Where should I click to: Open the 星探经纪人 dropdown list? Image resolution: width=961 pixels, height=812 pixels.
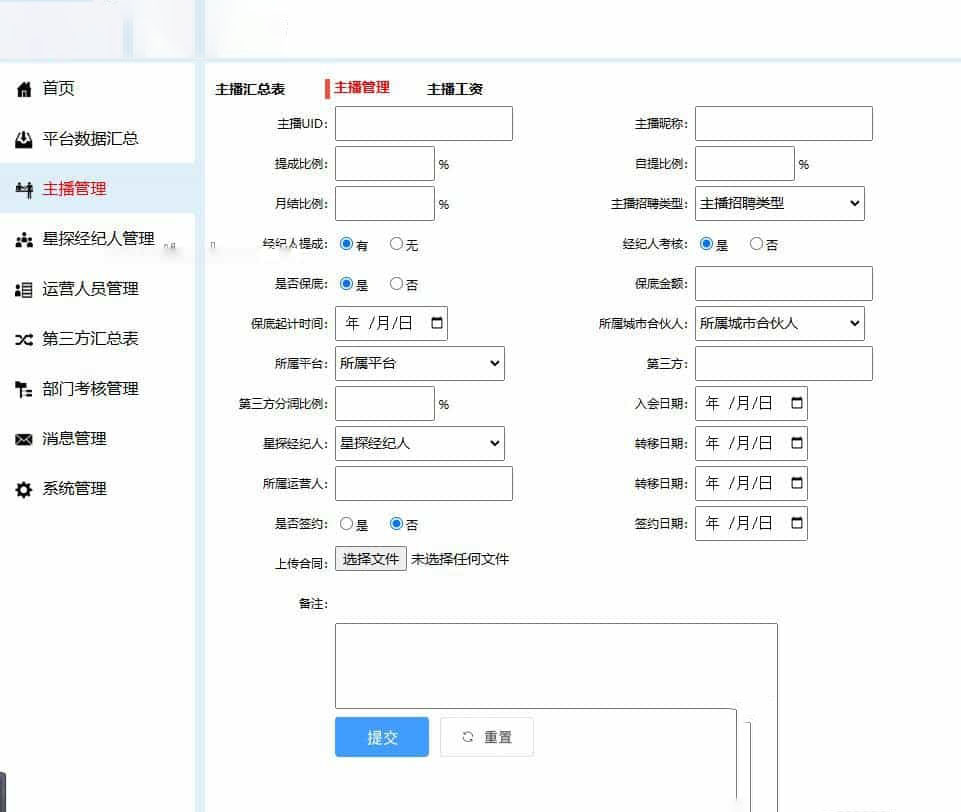click(420, 443)
